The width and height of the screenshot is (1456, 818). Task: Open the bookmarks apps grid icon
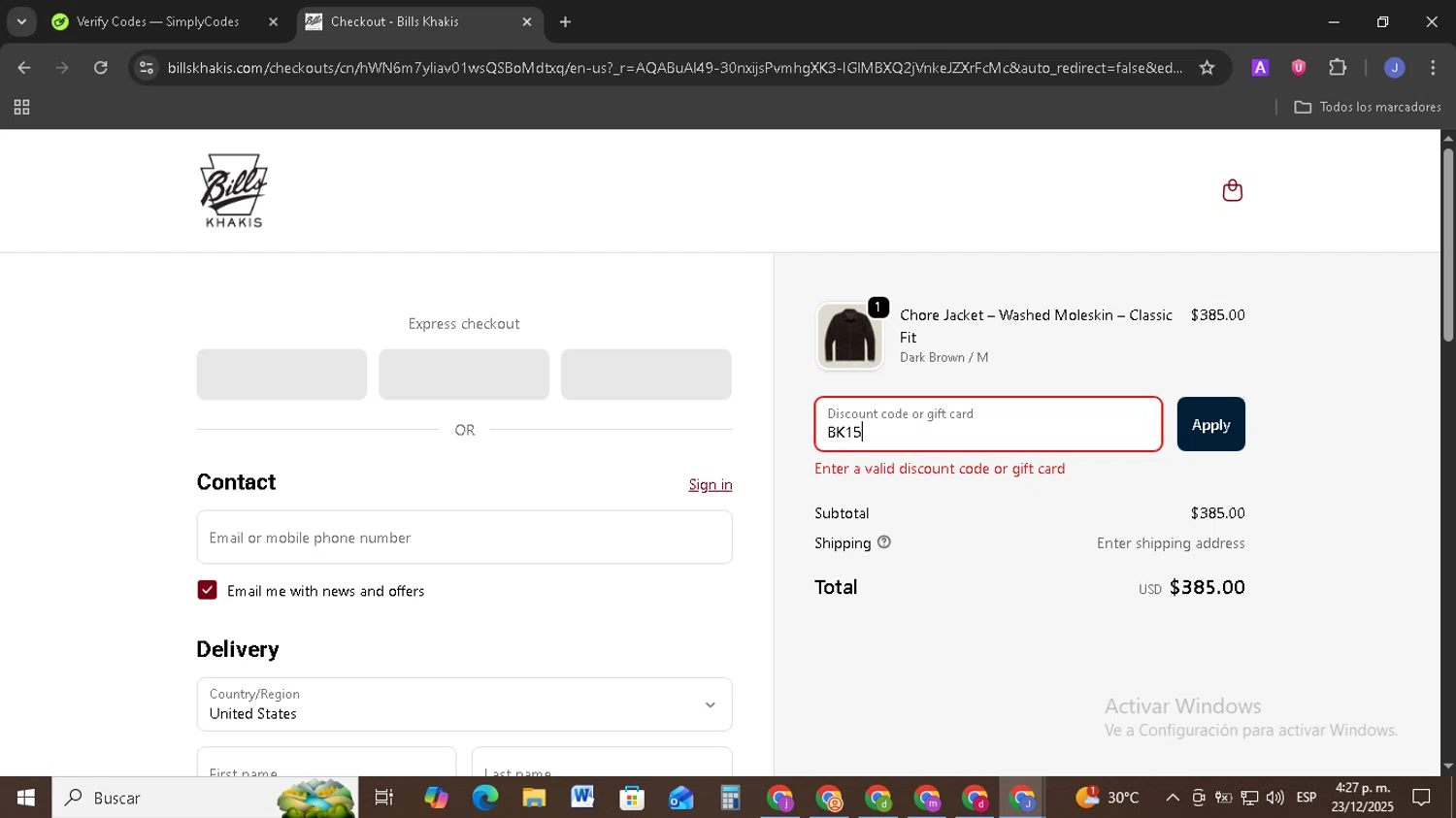(21, 108)
